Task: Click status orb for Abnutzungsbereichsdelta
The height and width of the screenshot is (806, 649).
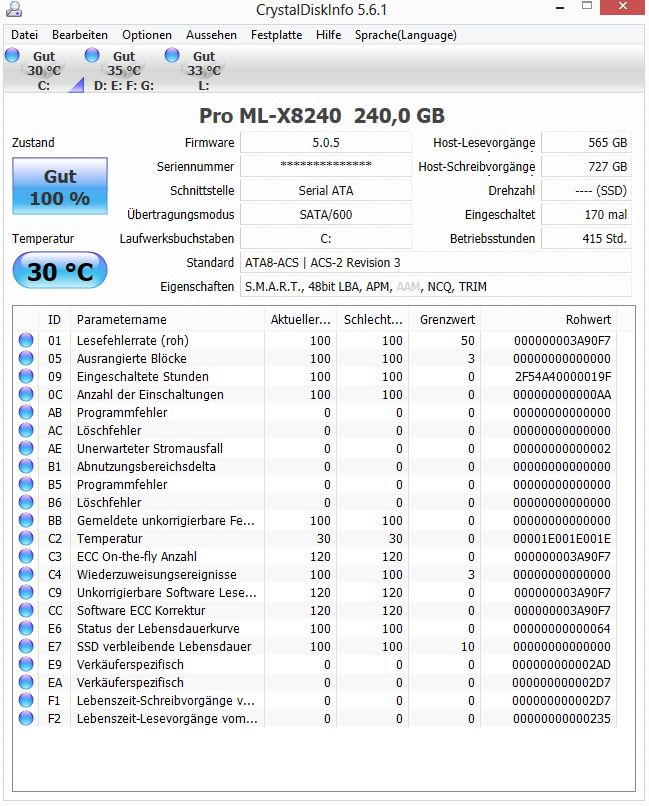Action: (x=26, y=466)
